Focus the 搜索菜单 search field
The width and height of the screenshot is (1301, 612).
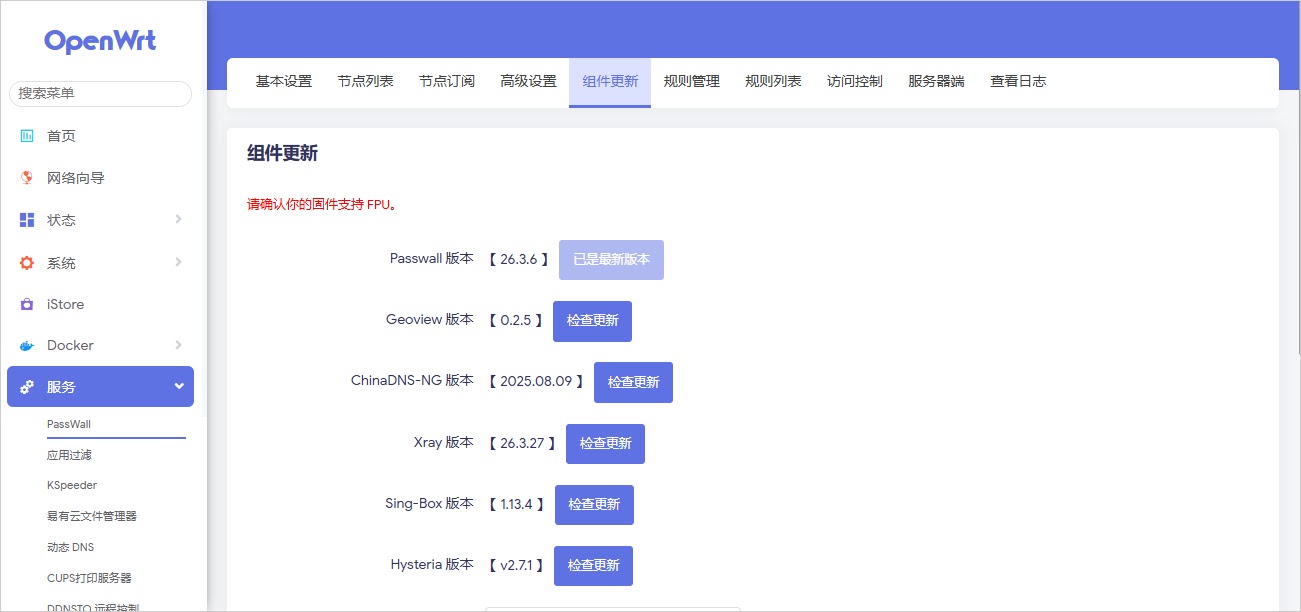100,93
